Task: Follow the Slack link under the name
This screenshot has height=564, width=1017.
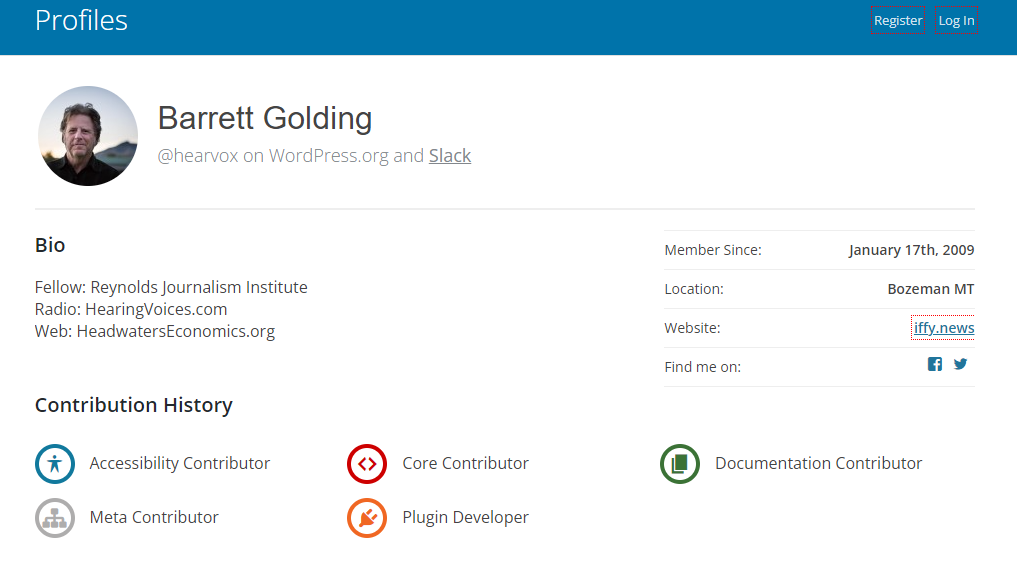Action: coord(449,156)
